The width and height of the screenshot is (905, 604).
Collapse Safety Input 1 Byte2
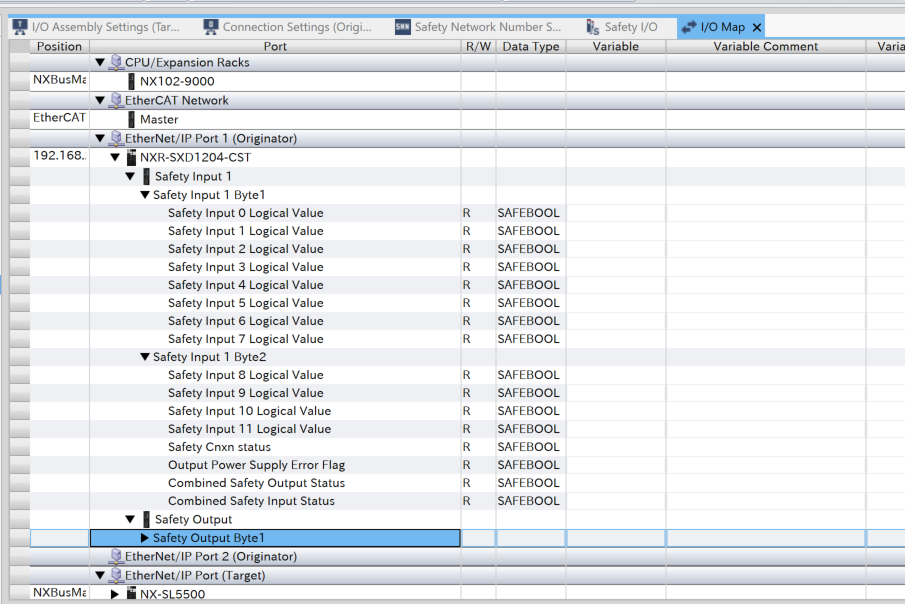(145, 357)
